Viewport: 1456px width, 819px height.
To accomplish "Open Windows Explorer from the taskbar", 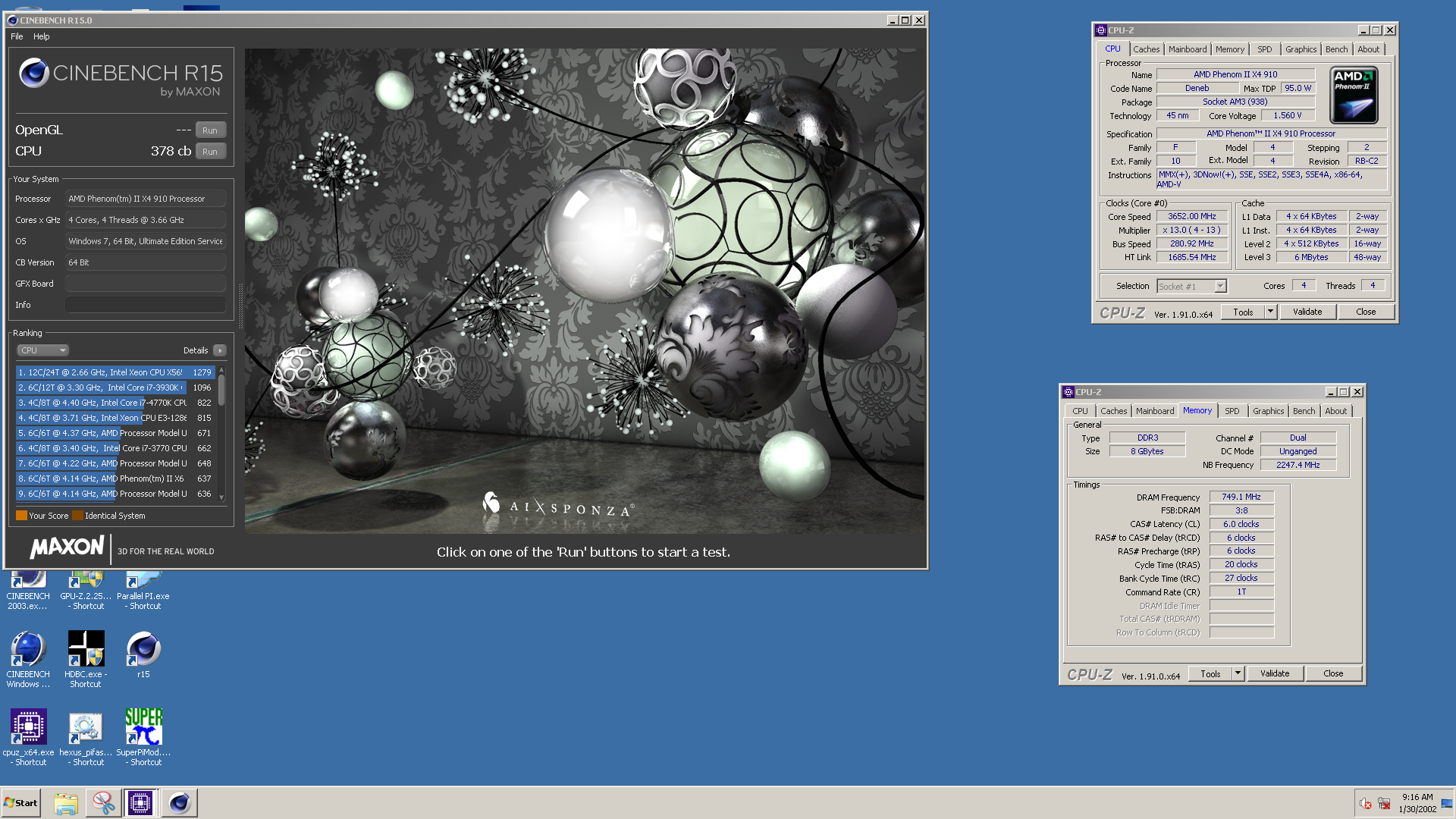I will point(66,803).
